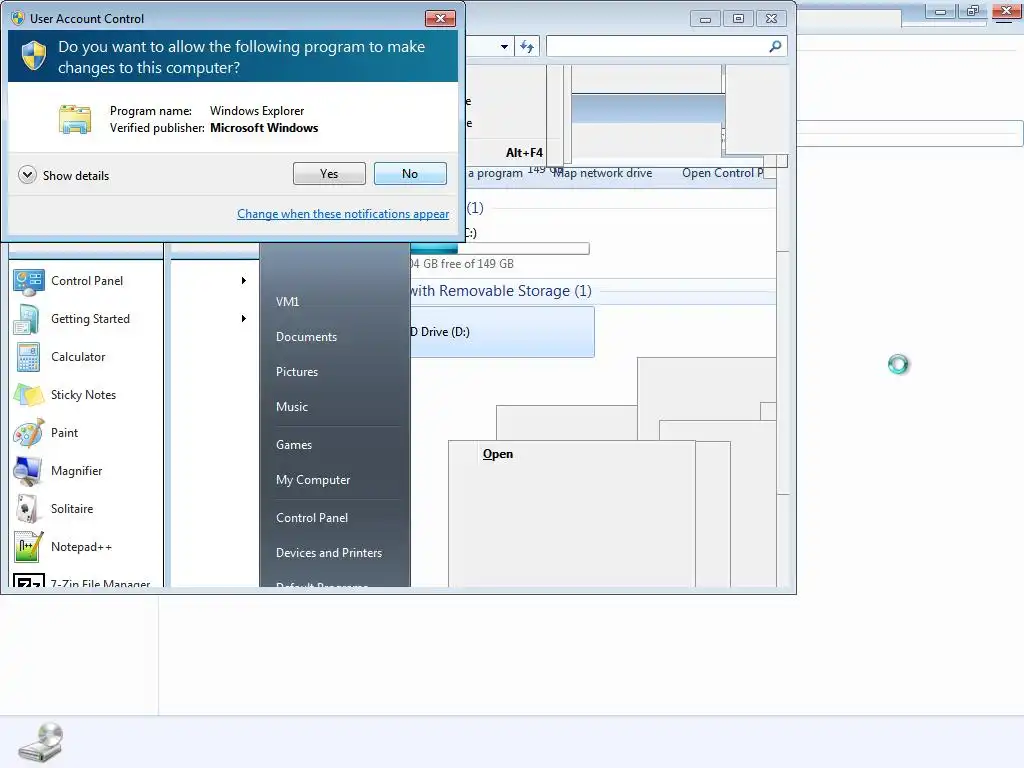
Task: Open the address bar history dropdown arrow
Action: tap(504, 47)
